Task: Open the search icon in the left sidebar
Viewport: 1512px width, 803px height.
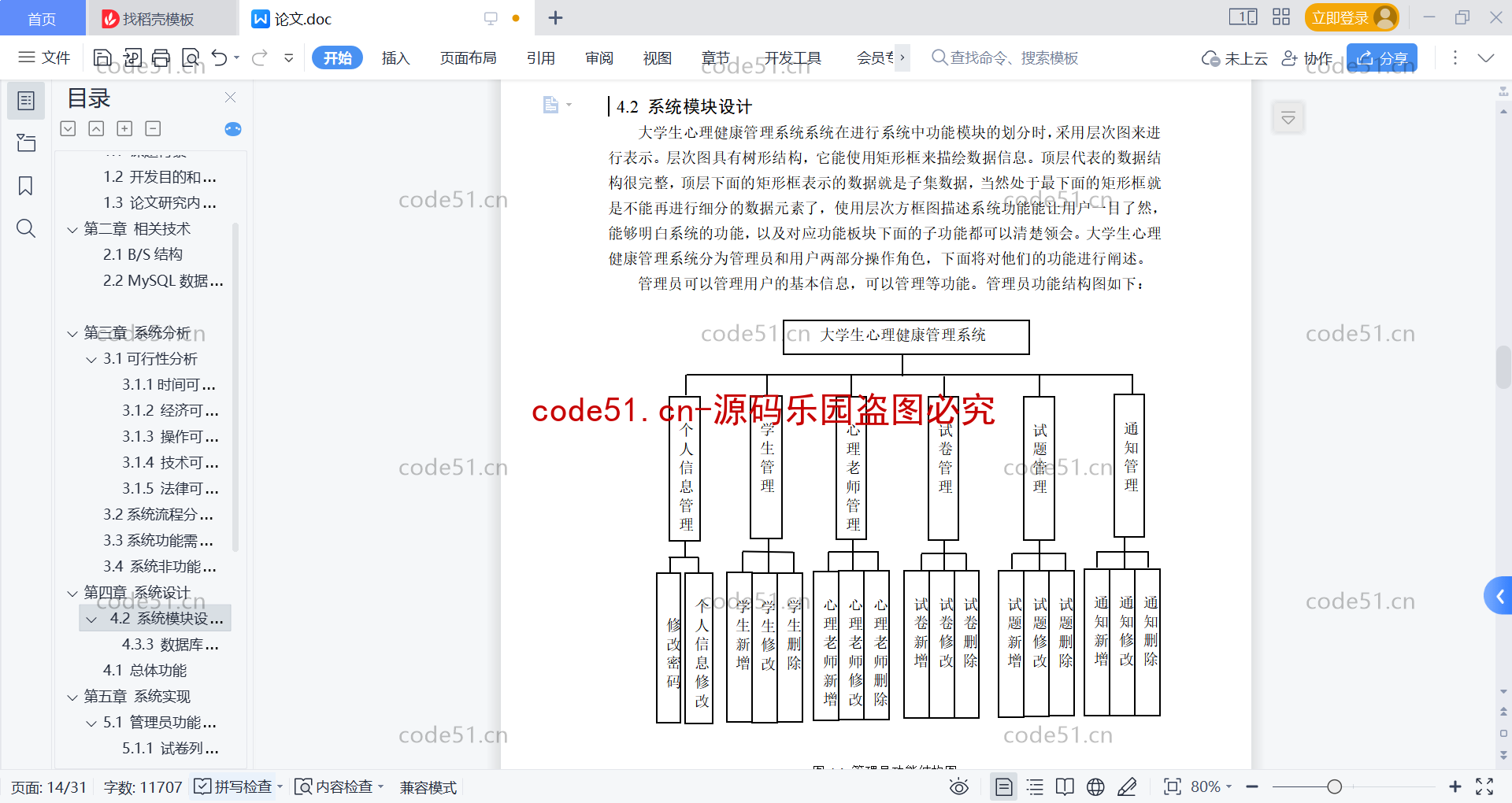Action: pyautogui.click(x=26, y=228)
